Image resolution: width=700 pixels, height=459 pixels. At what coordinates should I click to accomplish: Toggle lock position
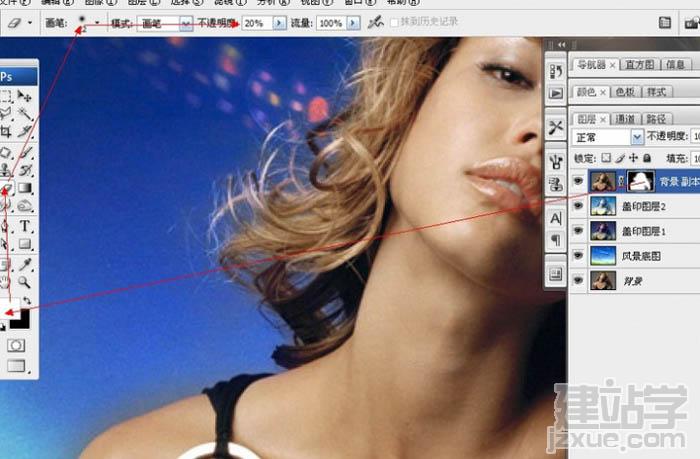pos(633,158)
